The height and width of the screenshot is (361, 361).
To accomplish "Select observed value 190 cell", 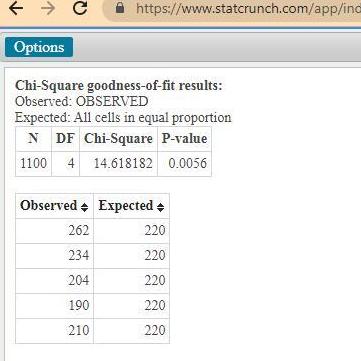I will 55,306.
